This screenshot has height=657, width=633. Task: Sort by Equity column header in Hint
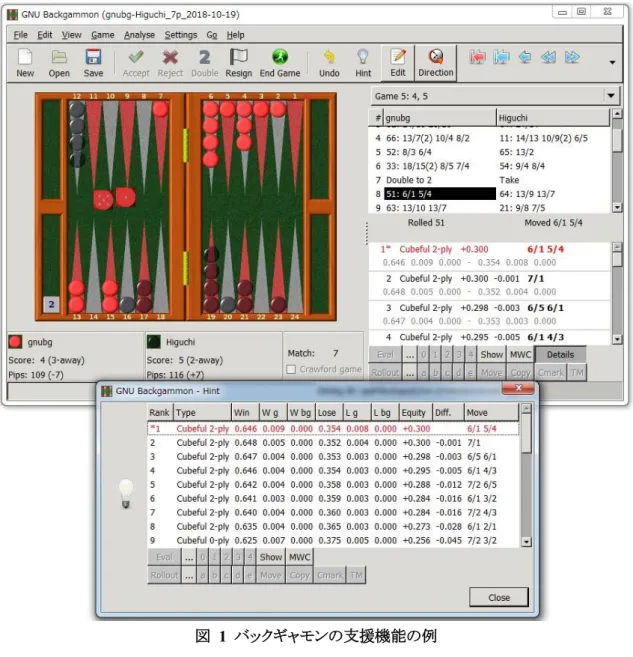[x=415, y=413]
